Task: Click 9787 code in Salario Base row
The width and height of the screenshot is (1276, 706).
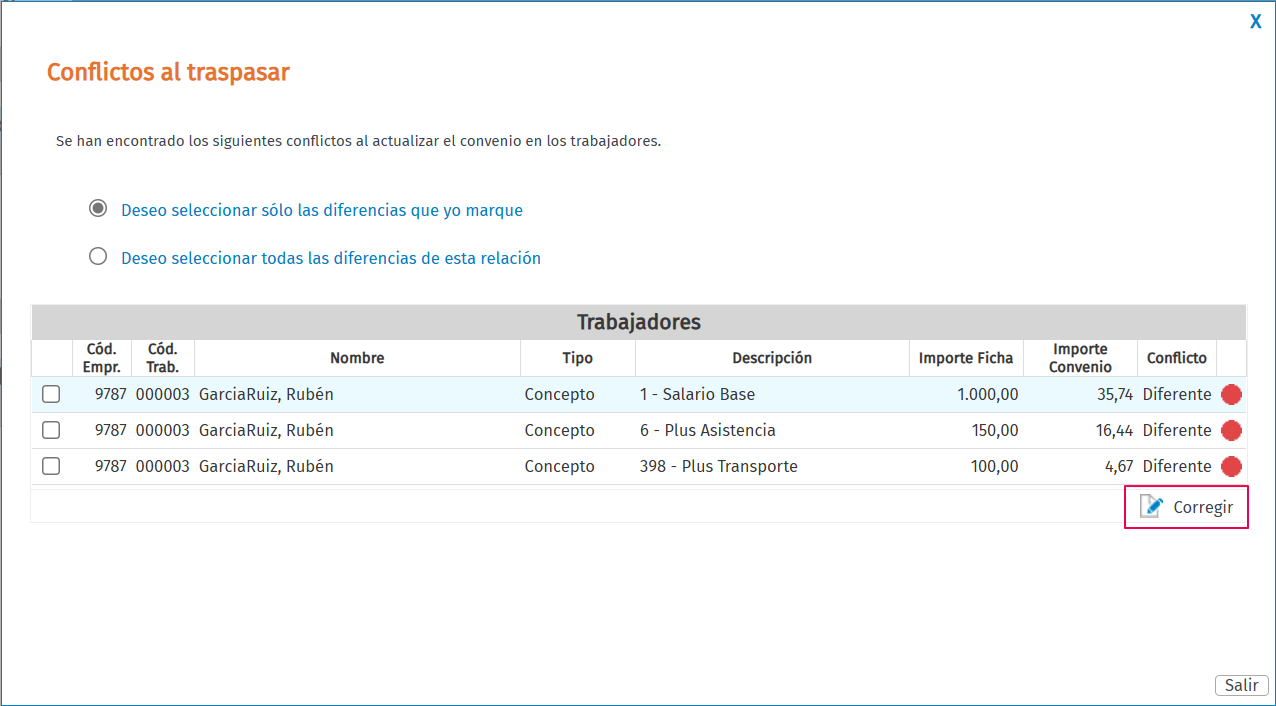Action: tap(111, 394)
